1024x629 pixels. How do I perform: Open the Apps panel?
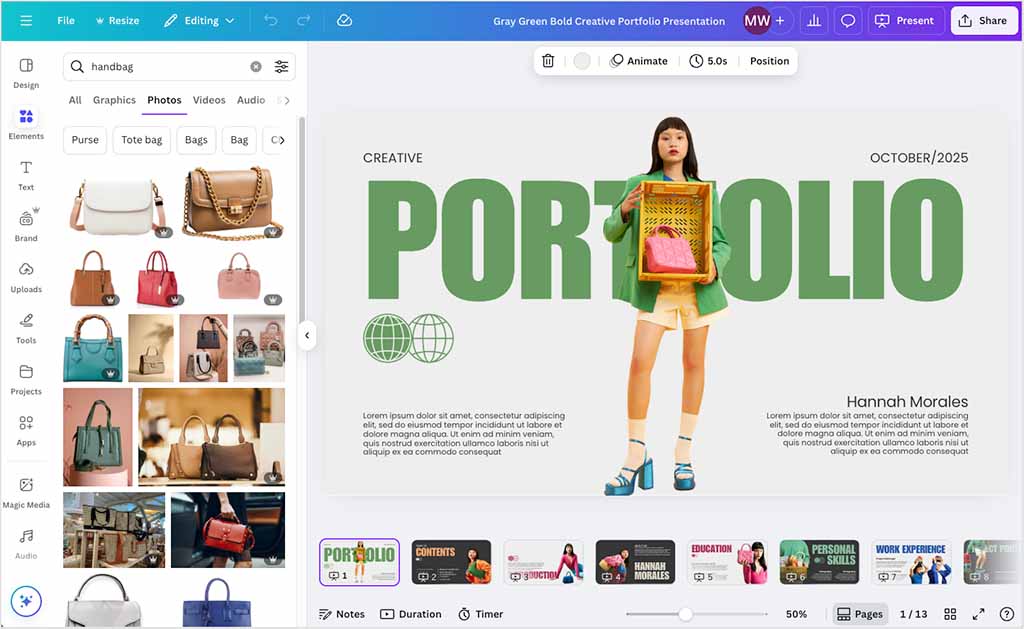coord(26,430)
